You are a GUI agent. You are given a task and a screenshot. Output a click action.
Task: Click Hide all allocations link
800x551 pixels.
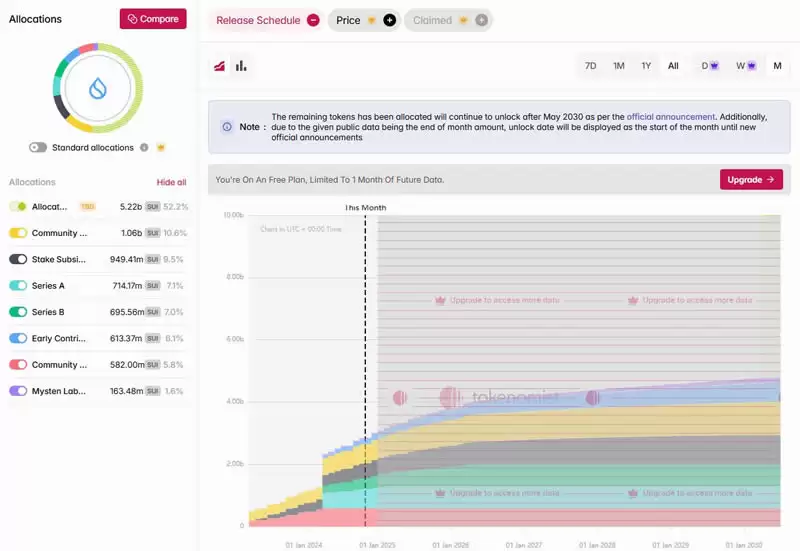[171, 182]
